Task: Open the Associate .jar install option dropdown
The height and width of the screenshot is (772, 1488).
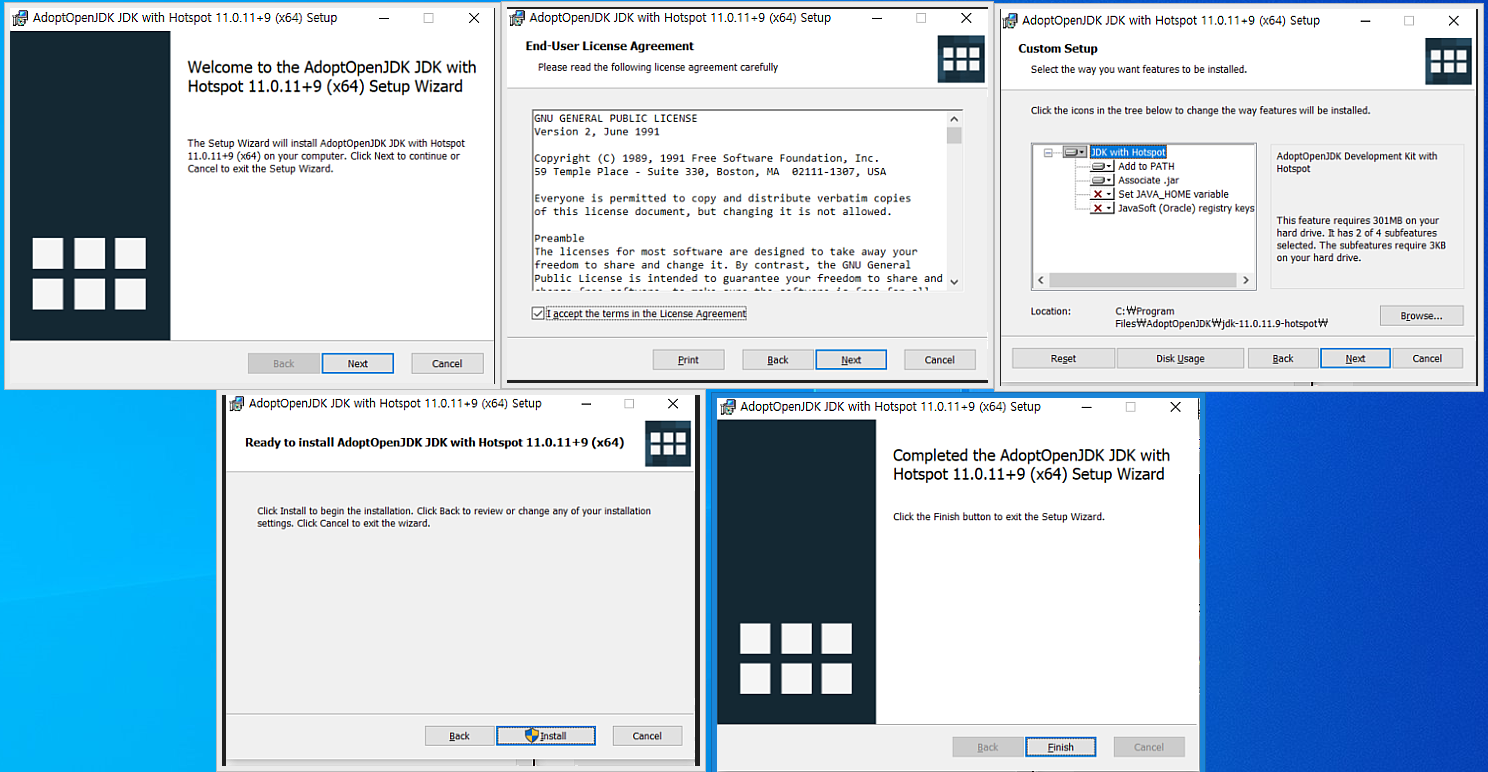Action: [x=1102, y=180]
